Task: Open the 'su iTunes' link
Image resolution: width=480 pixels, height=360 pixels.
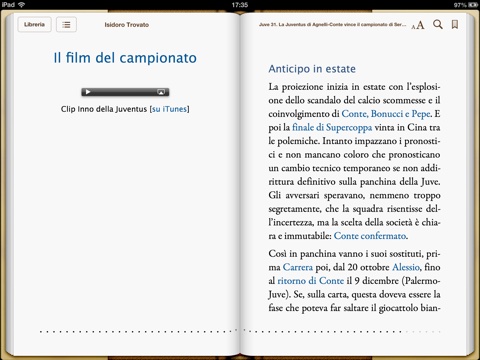Action: click(169, 109)
